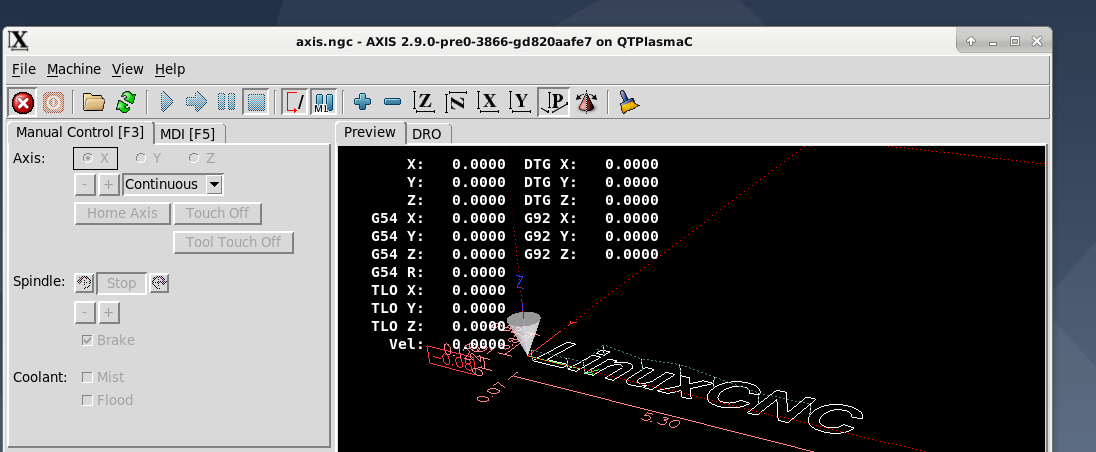Switch to Z top view

tap(424, 103)
